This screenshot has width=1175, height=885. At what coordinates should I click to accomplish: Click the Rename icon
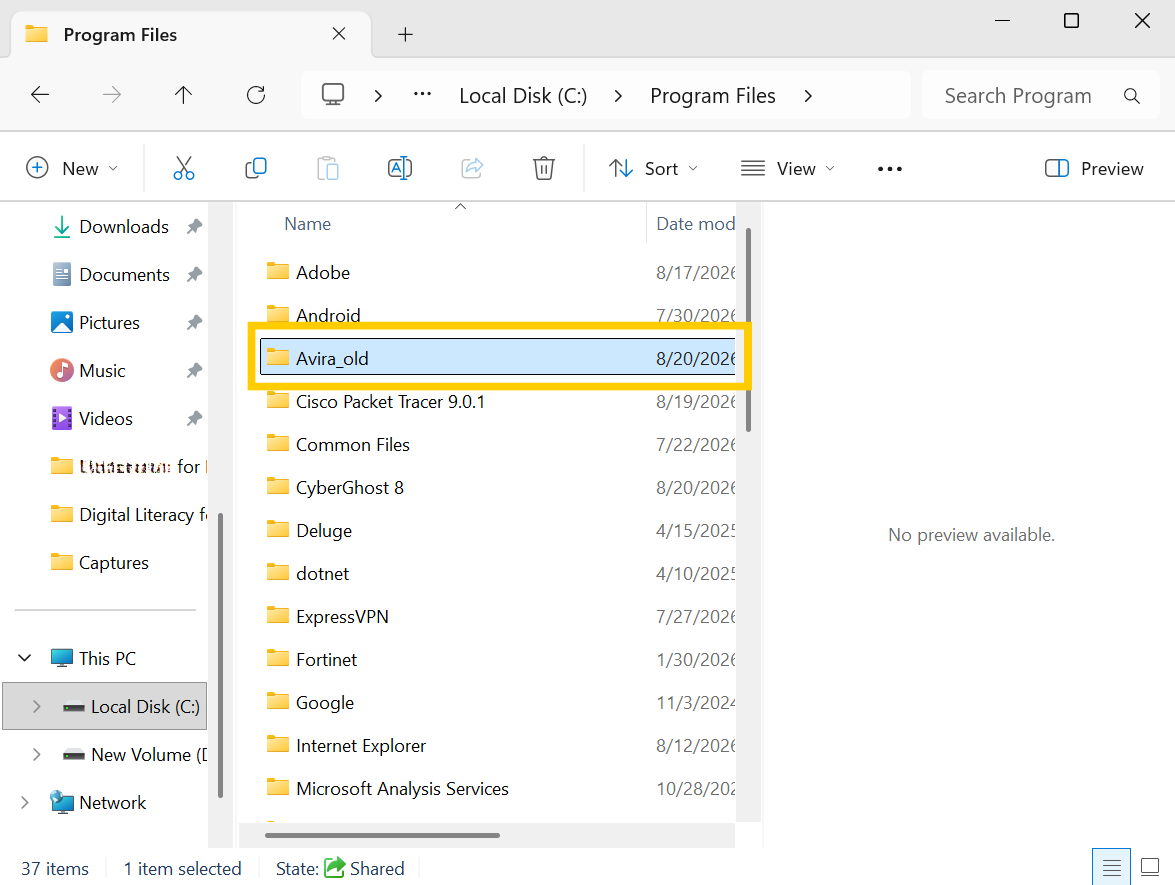(399, 168)
